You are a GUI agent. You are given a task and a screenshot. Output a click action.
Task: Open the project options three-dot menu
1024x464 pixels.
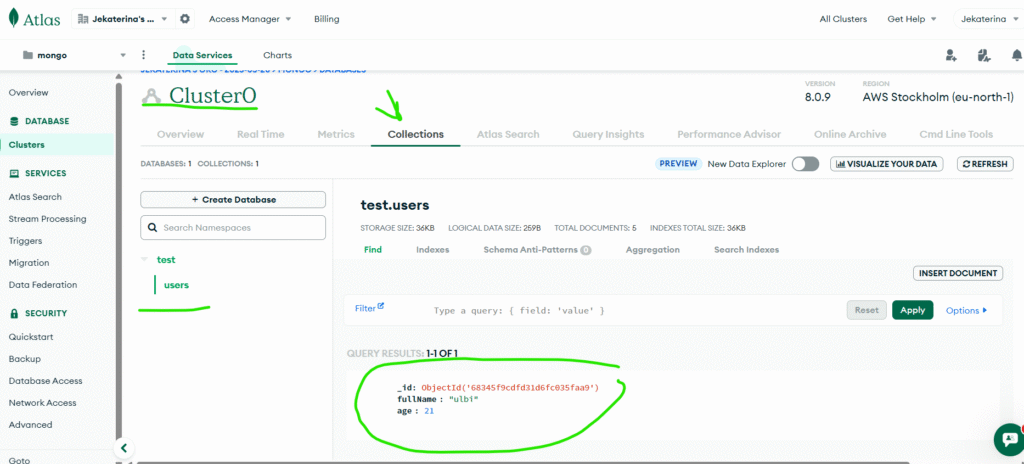(144, 56)
